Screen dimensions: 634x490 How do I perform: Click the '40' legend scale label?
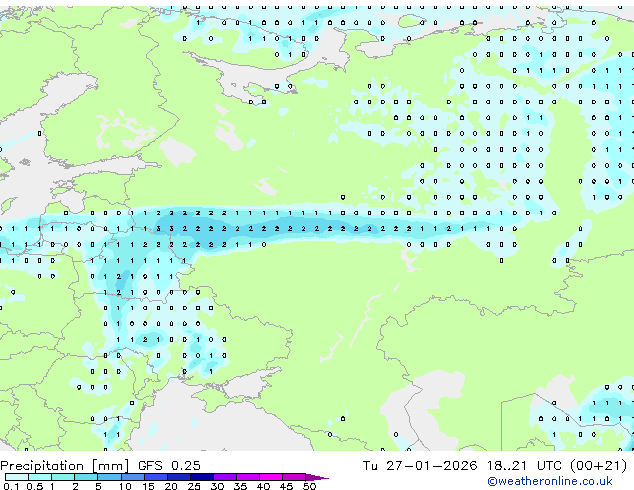(263, 486)
